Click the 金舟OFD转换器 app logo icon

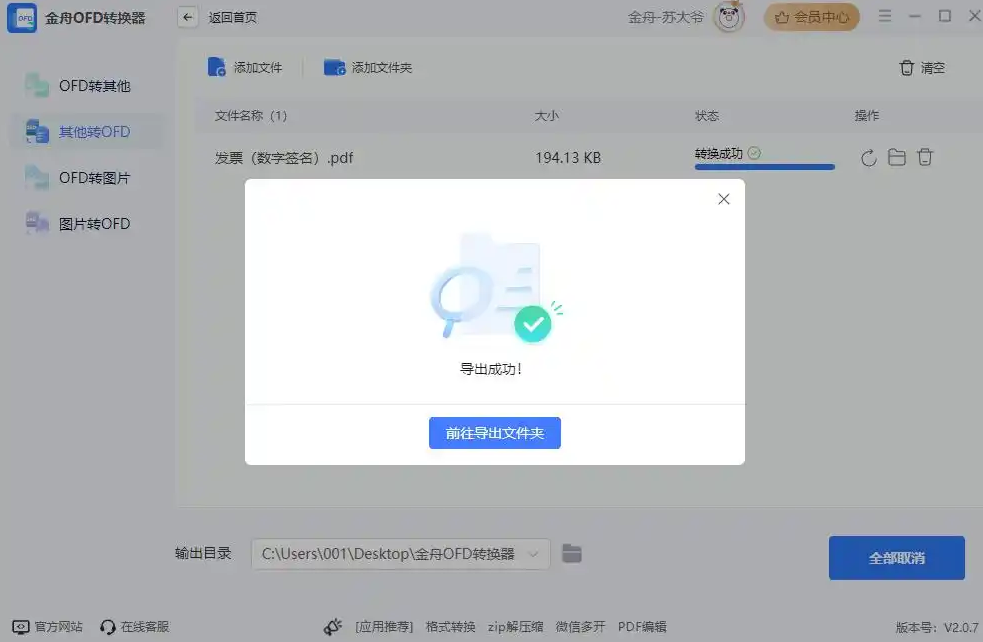coord(22,18)
